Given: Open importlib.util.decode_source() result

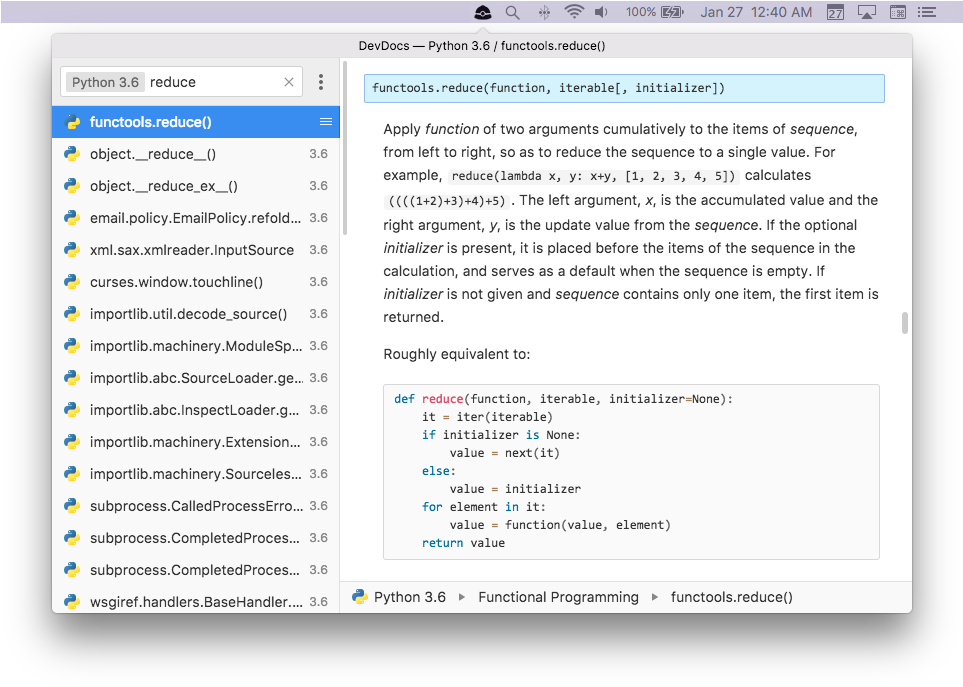Looking at the screenshot, I should click(x=195, y=314).
